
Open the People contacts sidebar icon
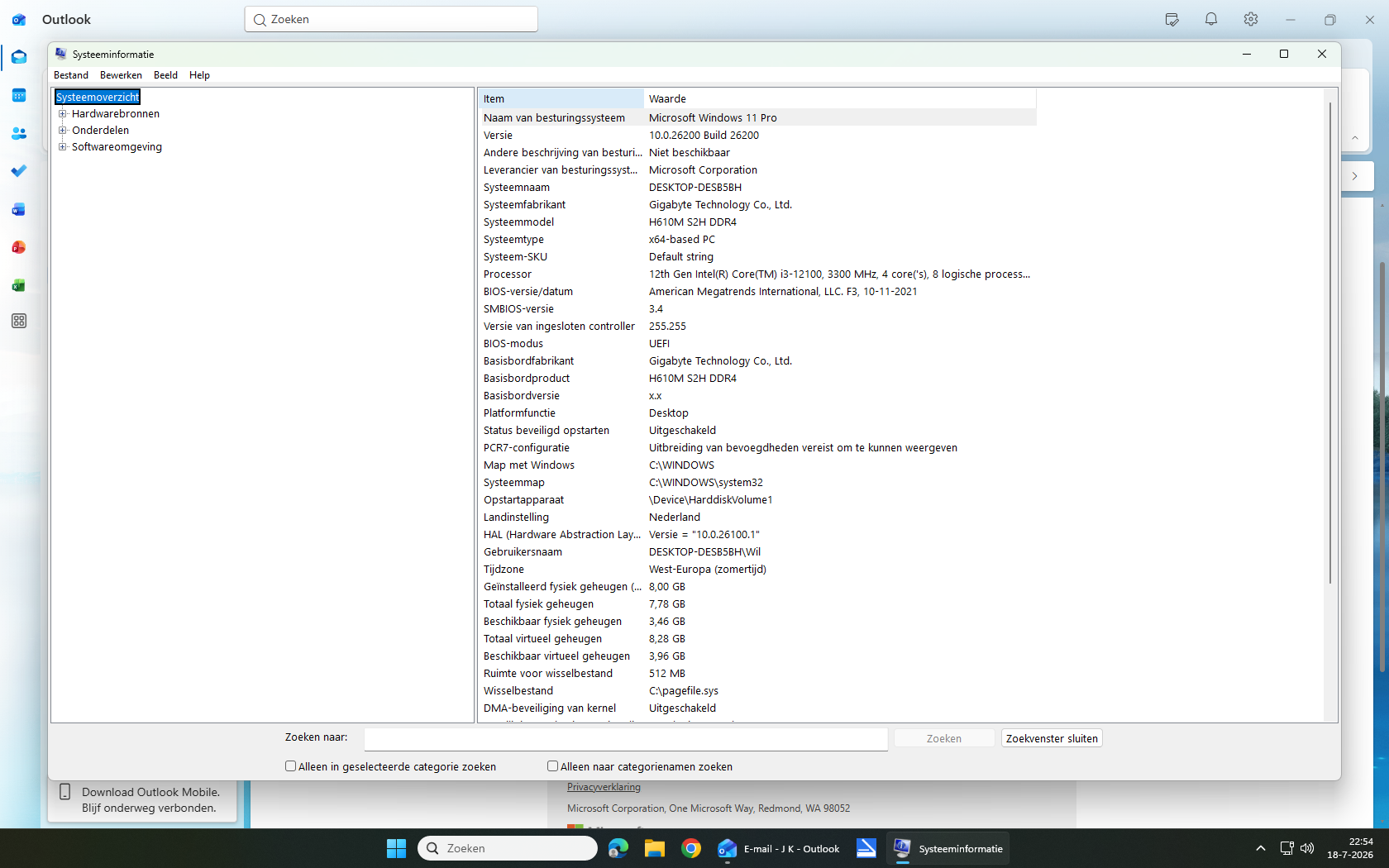[x=19, y=133]
